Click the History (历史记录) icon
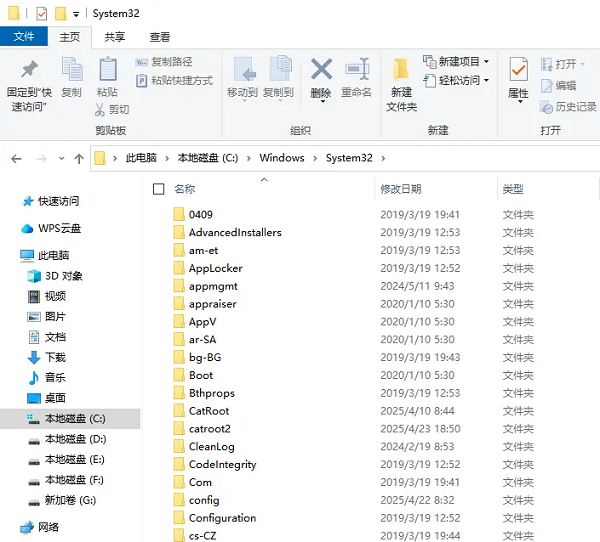The image size is (600, 542). pyautogui.click(x=546, y=107)
